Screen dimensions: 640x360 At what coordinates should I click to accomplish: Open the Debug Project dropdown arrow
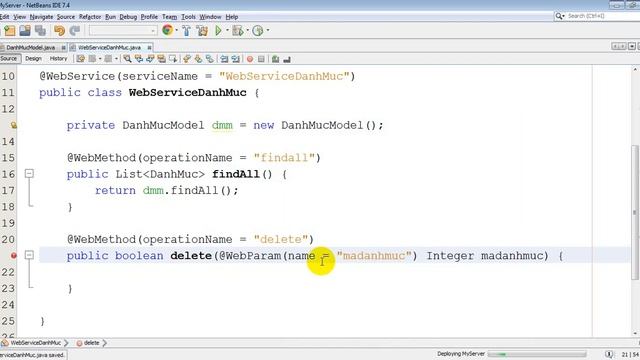[247, 31]
